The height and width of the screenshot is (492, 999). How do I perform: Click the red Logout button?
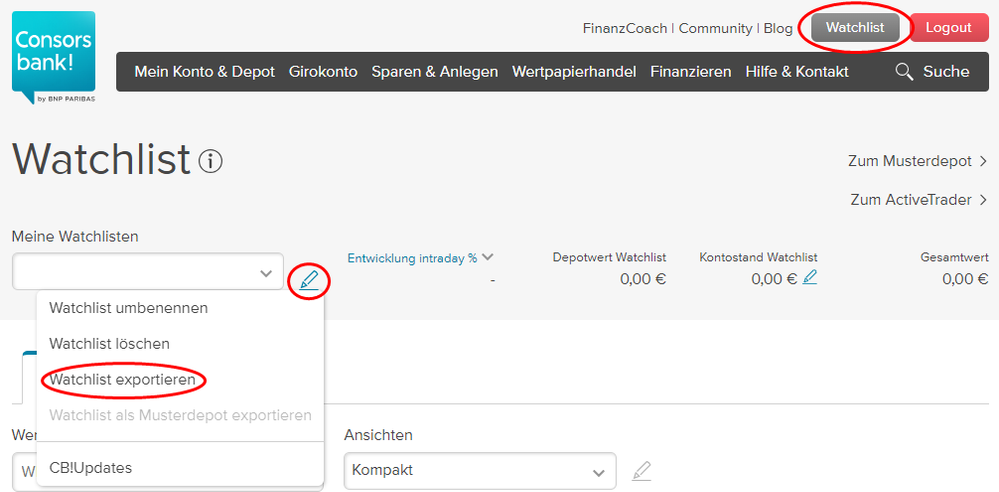(x=949, y=27)
